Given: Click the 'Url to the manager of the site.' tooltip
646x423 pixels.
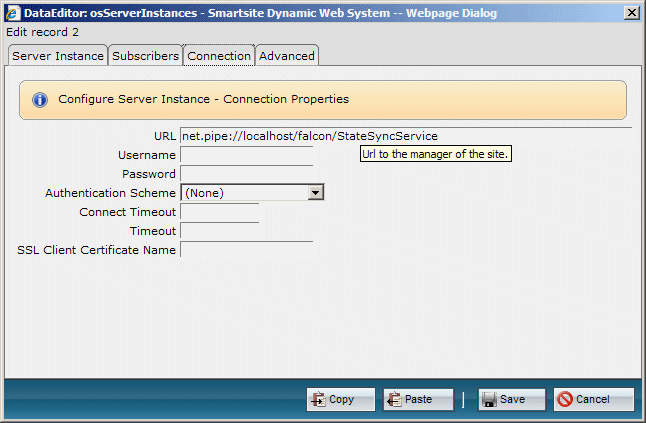Looking at the screenshot, I should click(x=435, y=154).
